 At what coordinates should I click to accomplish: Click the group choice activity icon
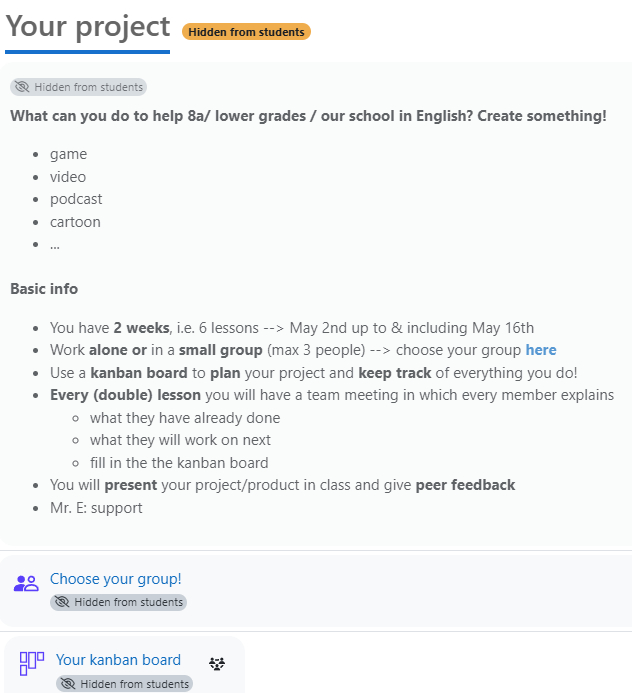pyautogui.click(x=26, y=583)
